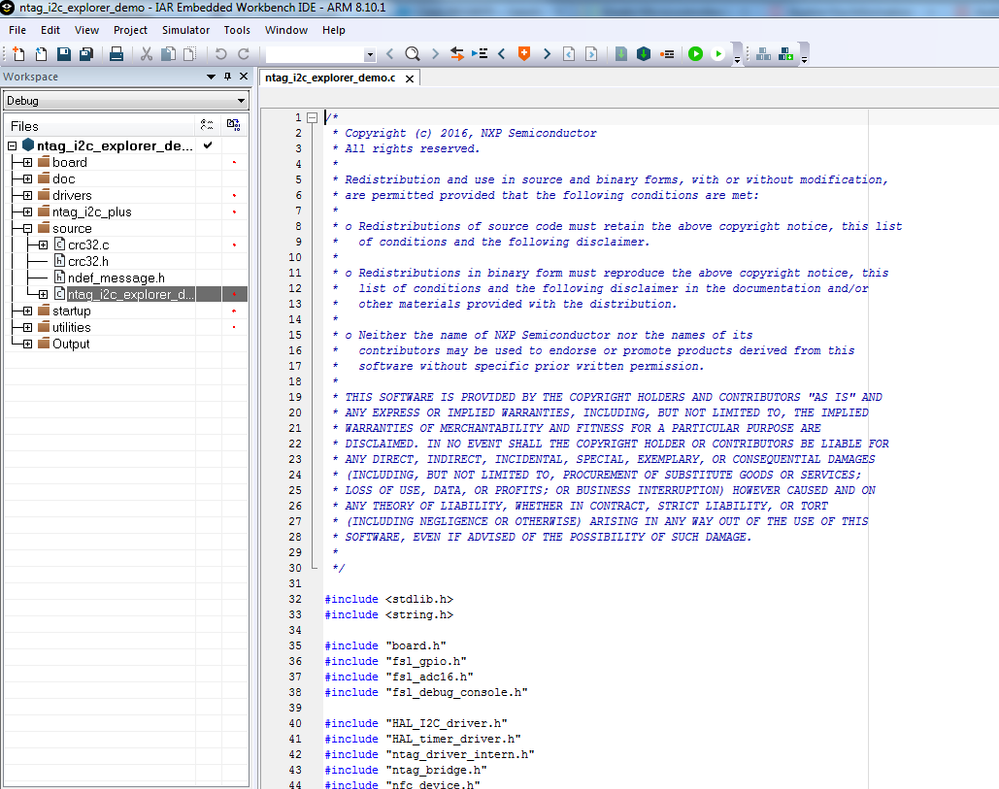
Task: Open the Help menu
Action: (333, 30)
